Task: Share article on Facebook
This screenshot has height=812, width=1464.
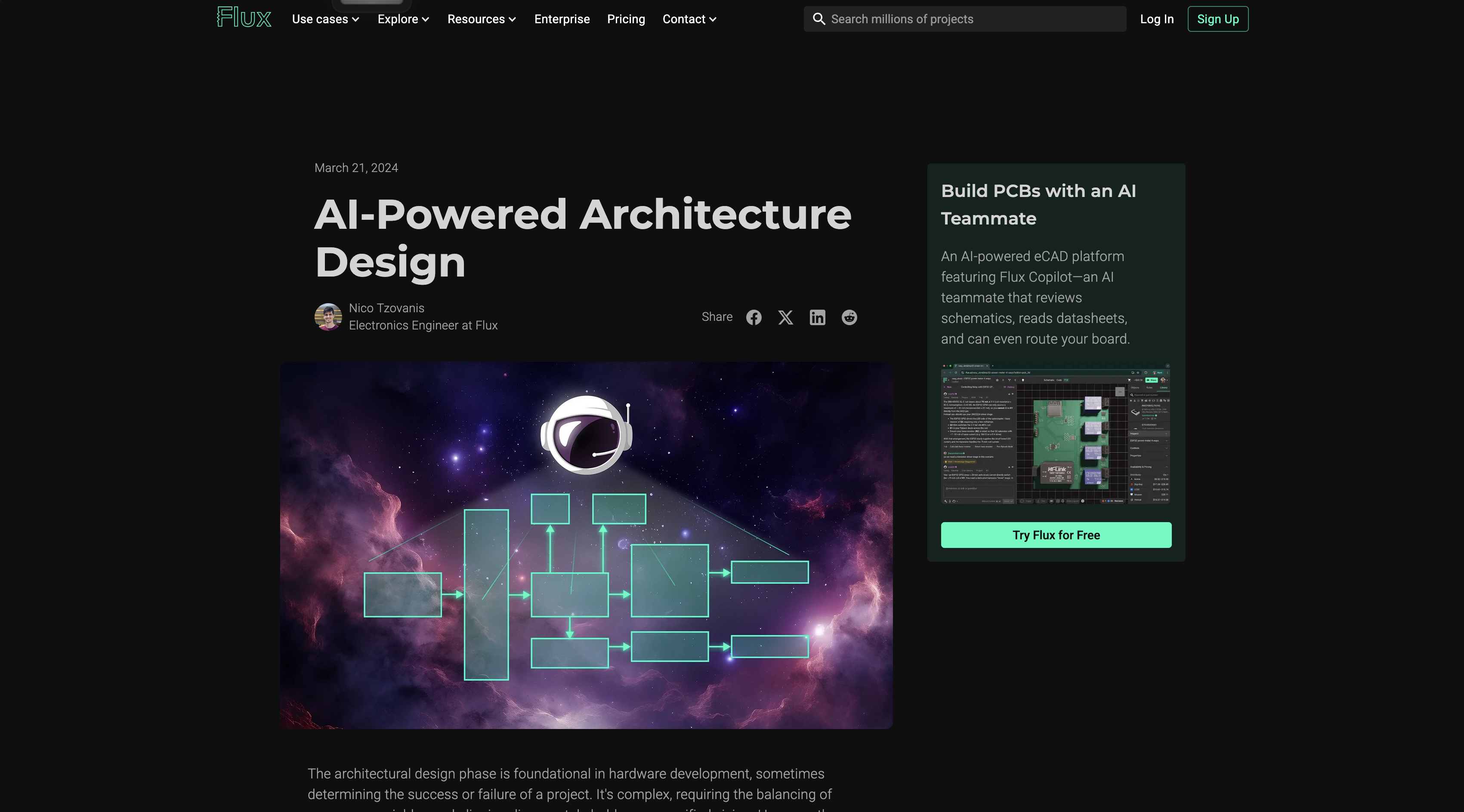Action: (754, 317)
